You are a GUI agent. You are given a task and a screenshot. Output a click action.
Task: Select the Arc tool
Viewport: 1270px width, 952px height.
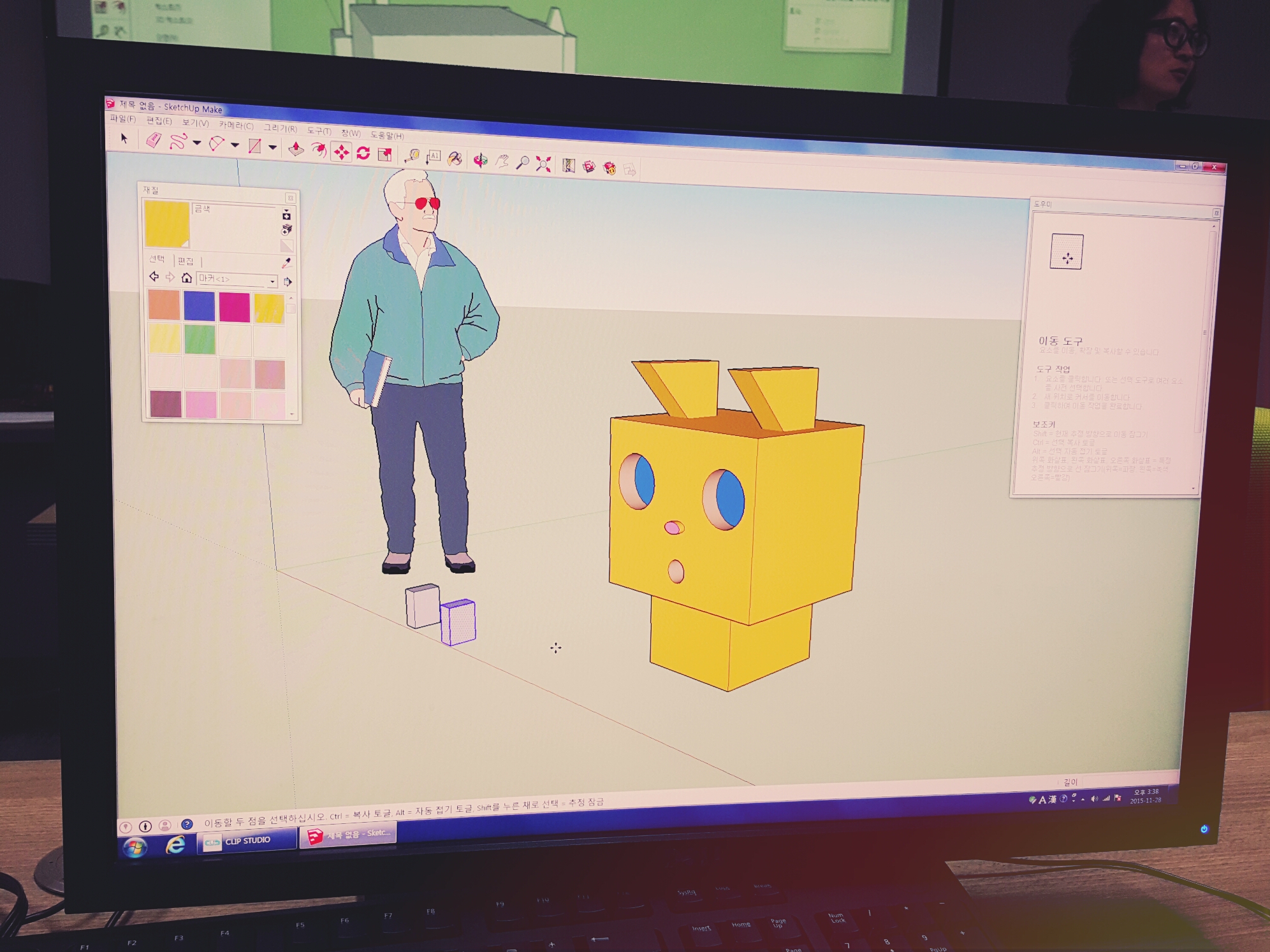217,144
